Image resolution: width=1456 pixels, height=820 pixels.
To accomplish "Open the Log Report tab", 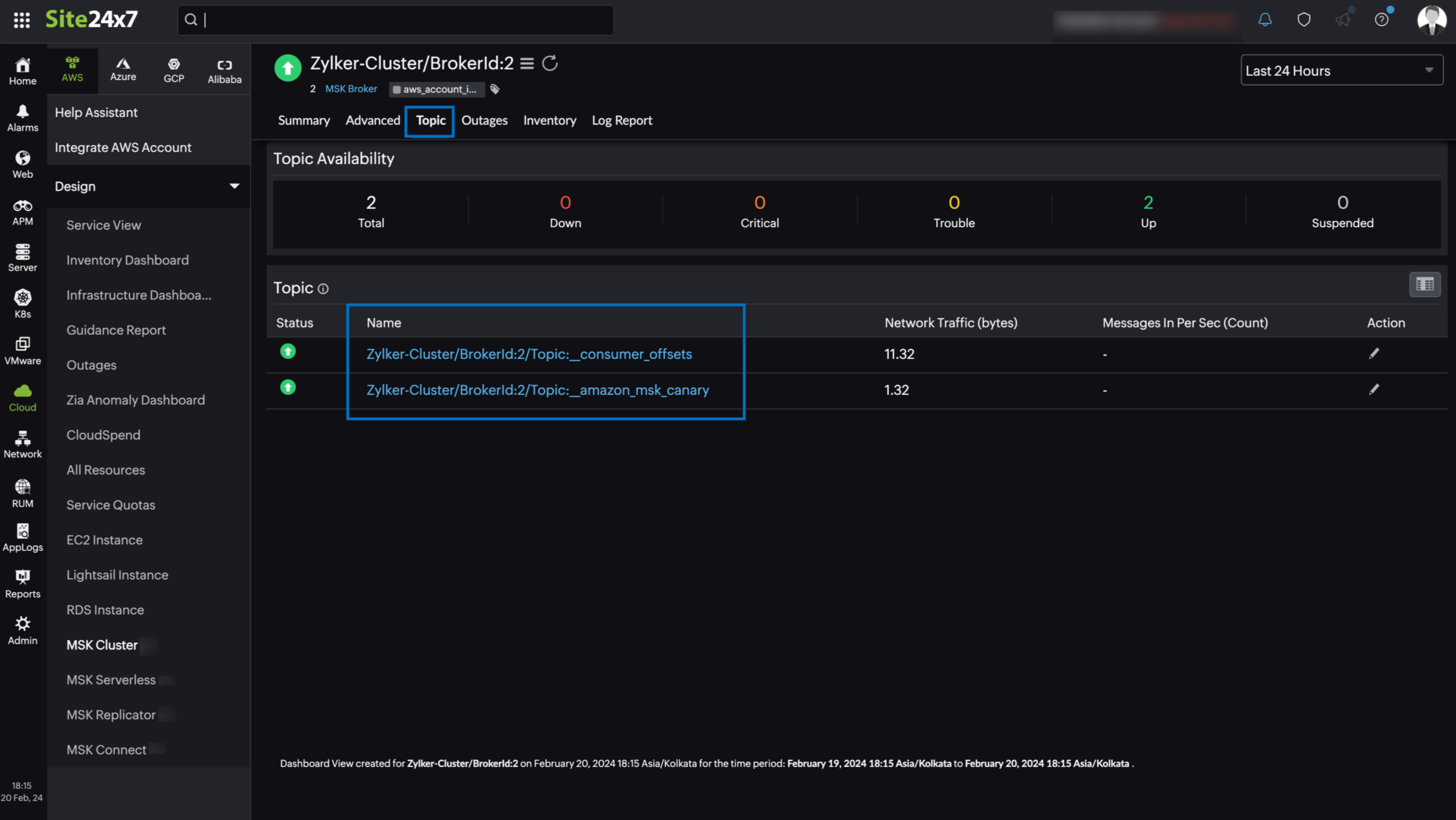I will coord(621,120).
